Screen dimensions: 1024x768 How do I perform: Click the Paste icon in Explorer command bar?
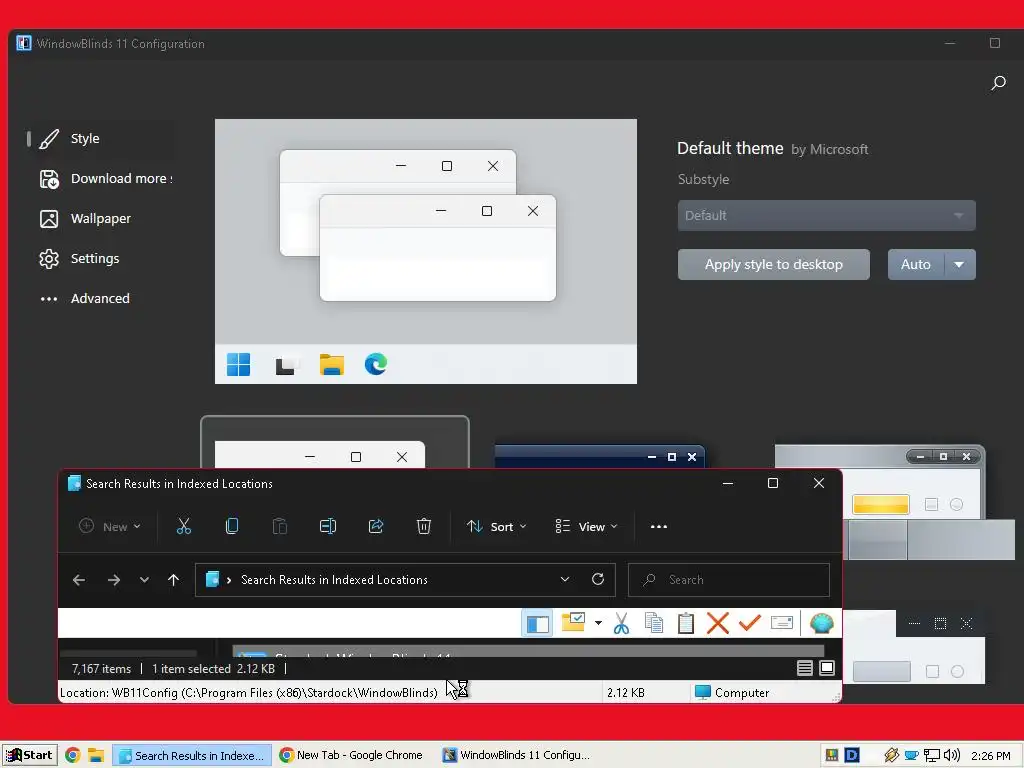point(280,526)
